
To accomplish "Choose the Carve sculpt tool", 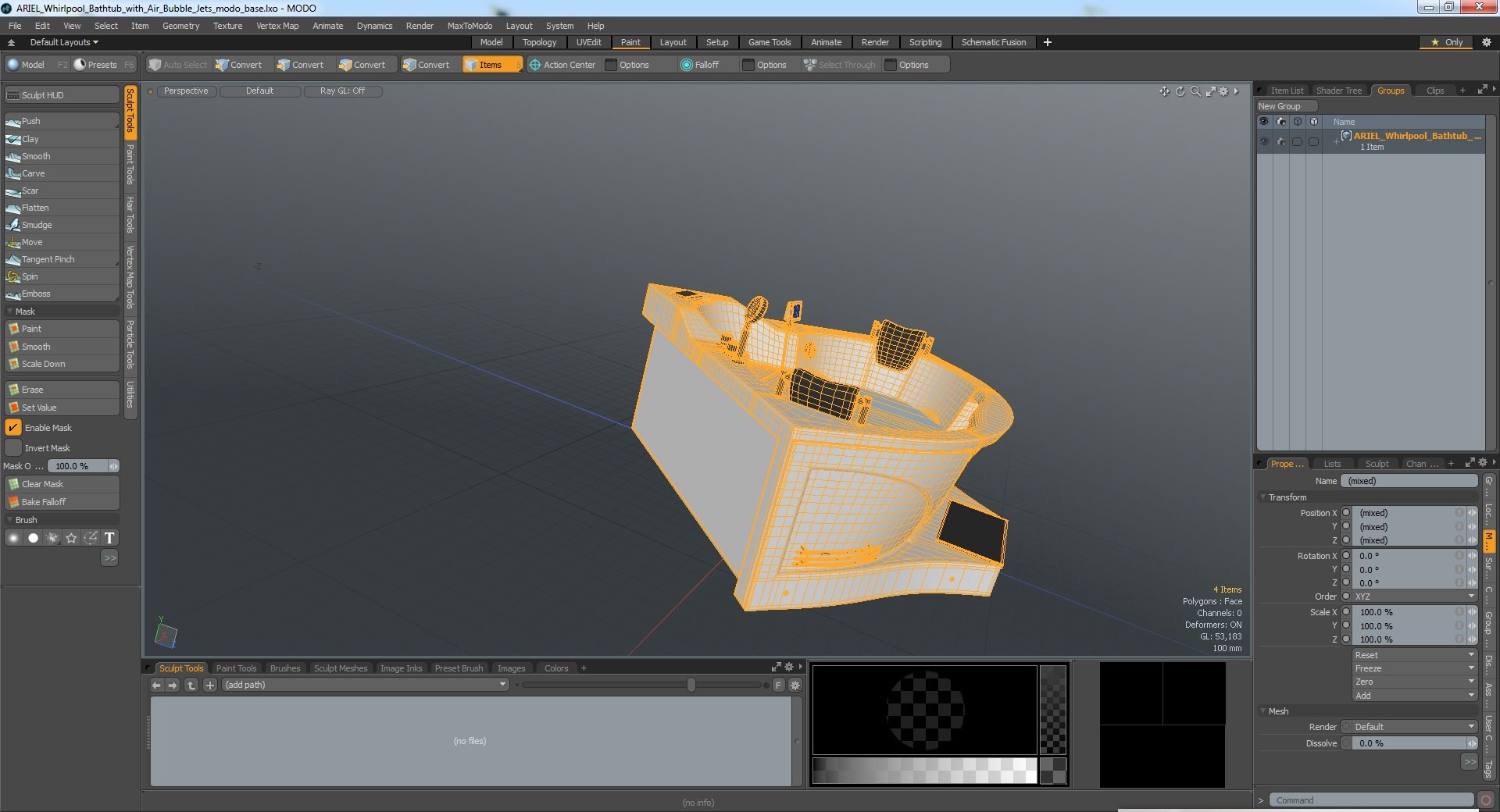I will pos(62,173).
